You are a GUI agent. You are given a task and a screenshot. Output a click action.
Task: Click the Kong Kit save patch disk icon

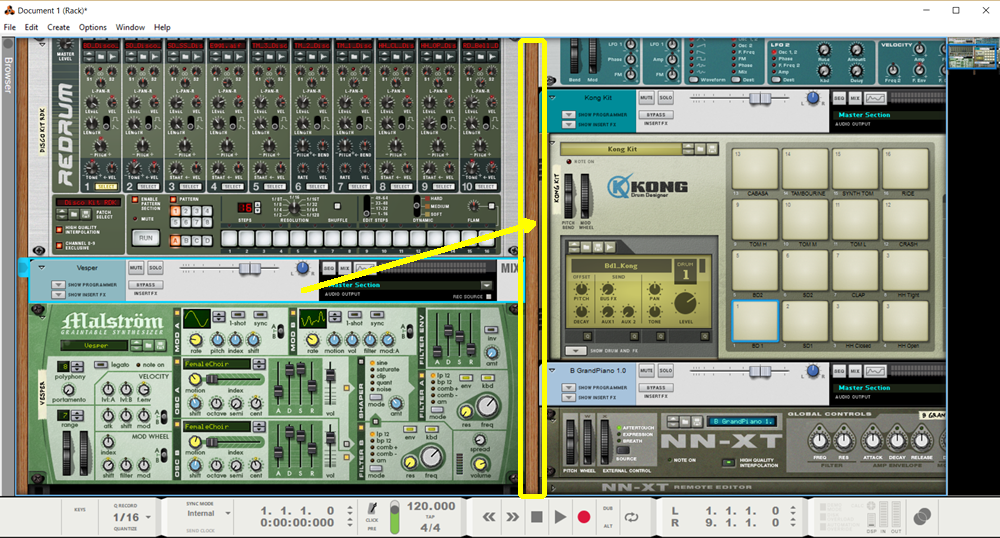point(712,149)
